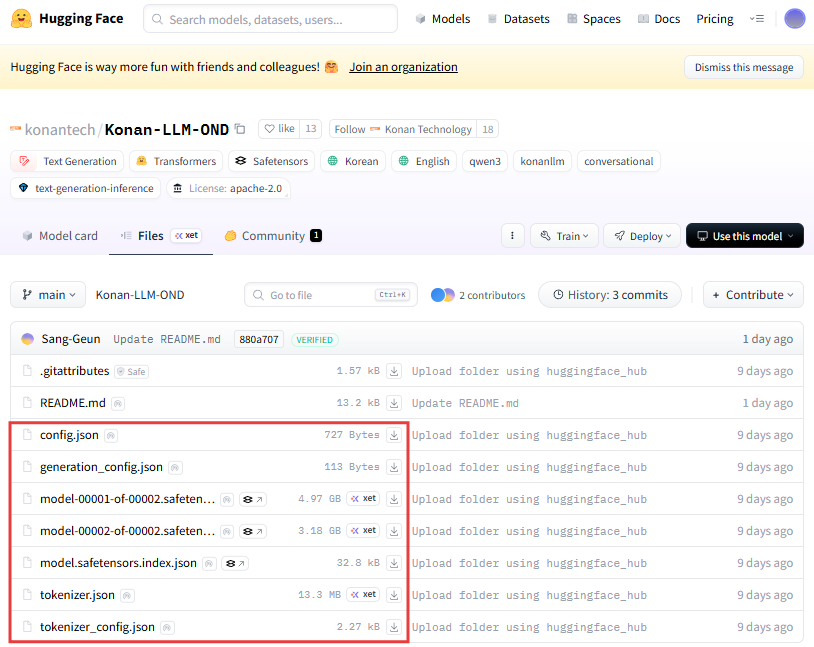Download model.safetensors.index.json file
The image size is (814, 647).
394,563
